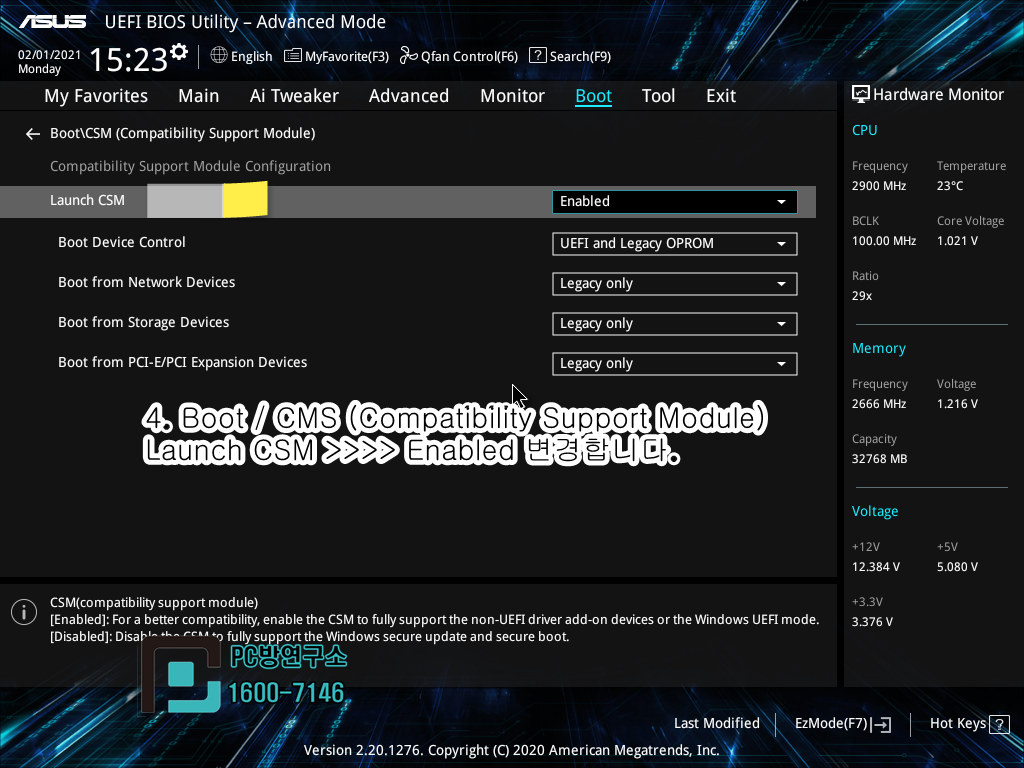This screenshot has width=1024, height=768.
Task: Open Hot Keys
Action: 969,724
